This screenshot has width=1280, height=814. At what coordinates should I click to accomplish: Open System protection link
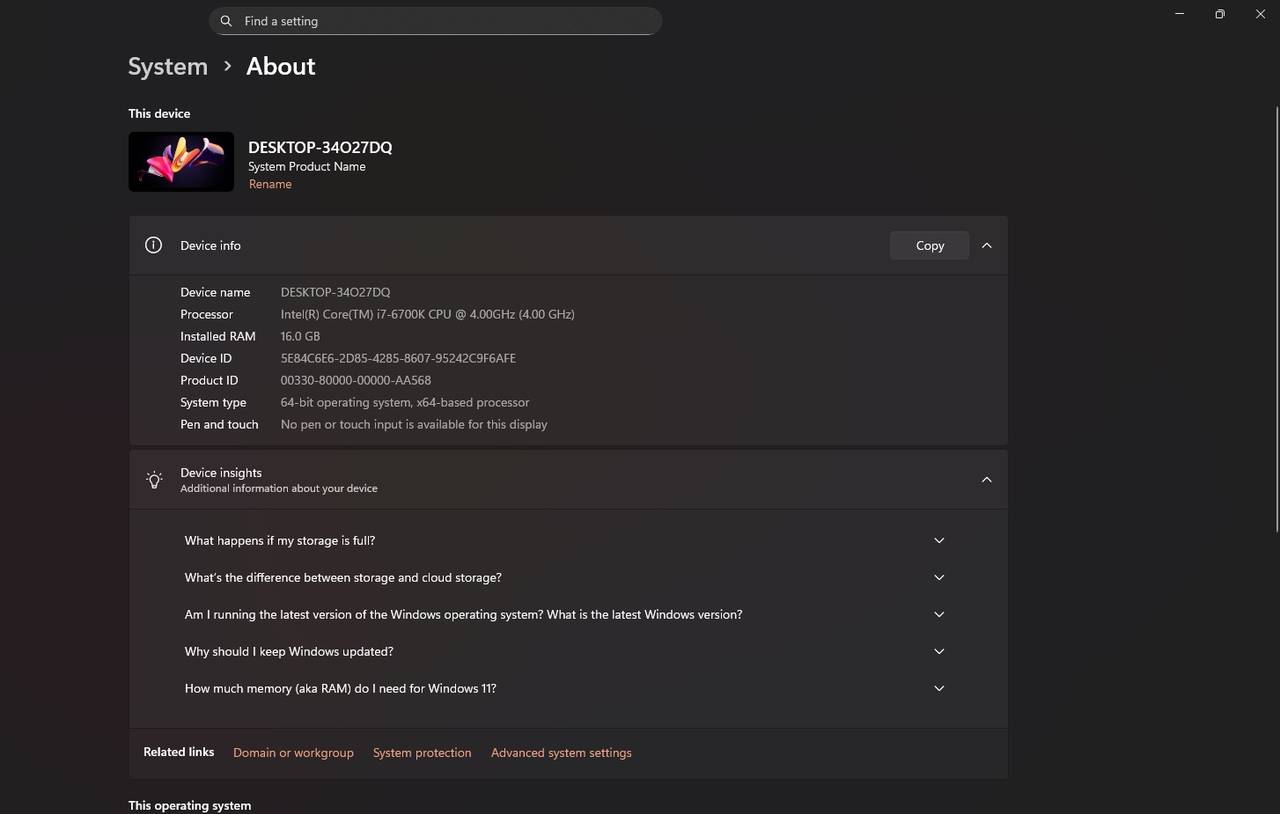[x=422, y=753]
